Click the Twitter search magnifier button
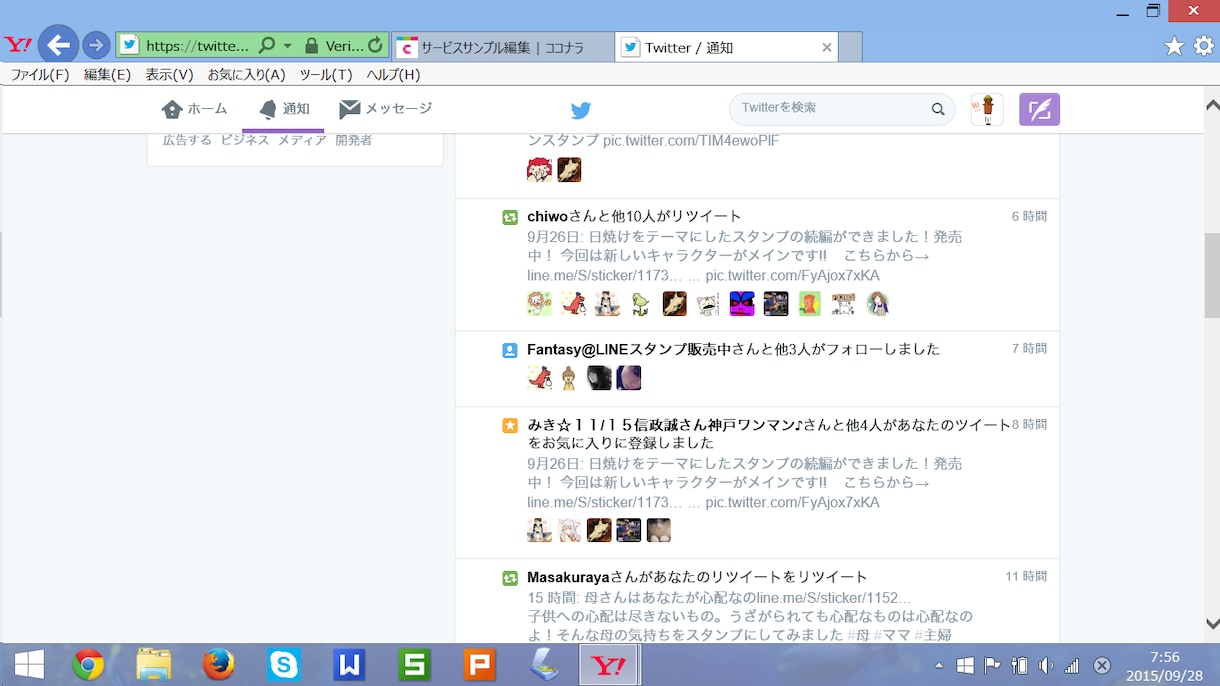 (x=938, y=109)
